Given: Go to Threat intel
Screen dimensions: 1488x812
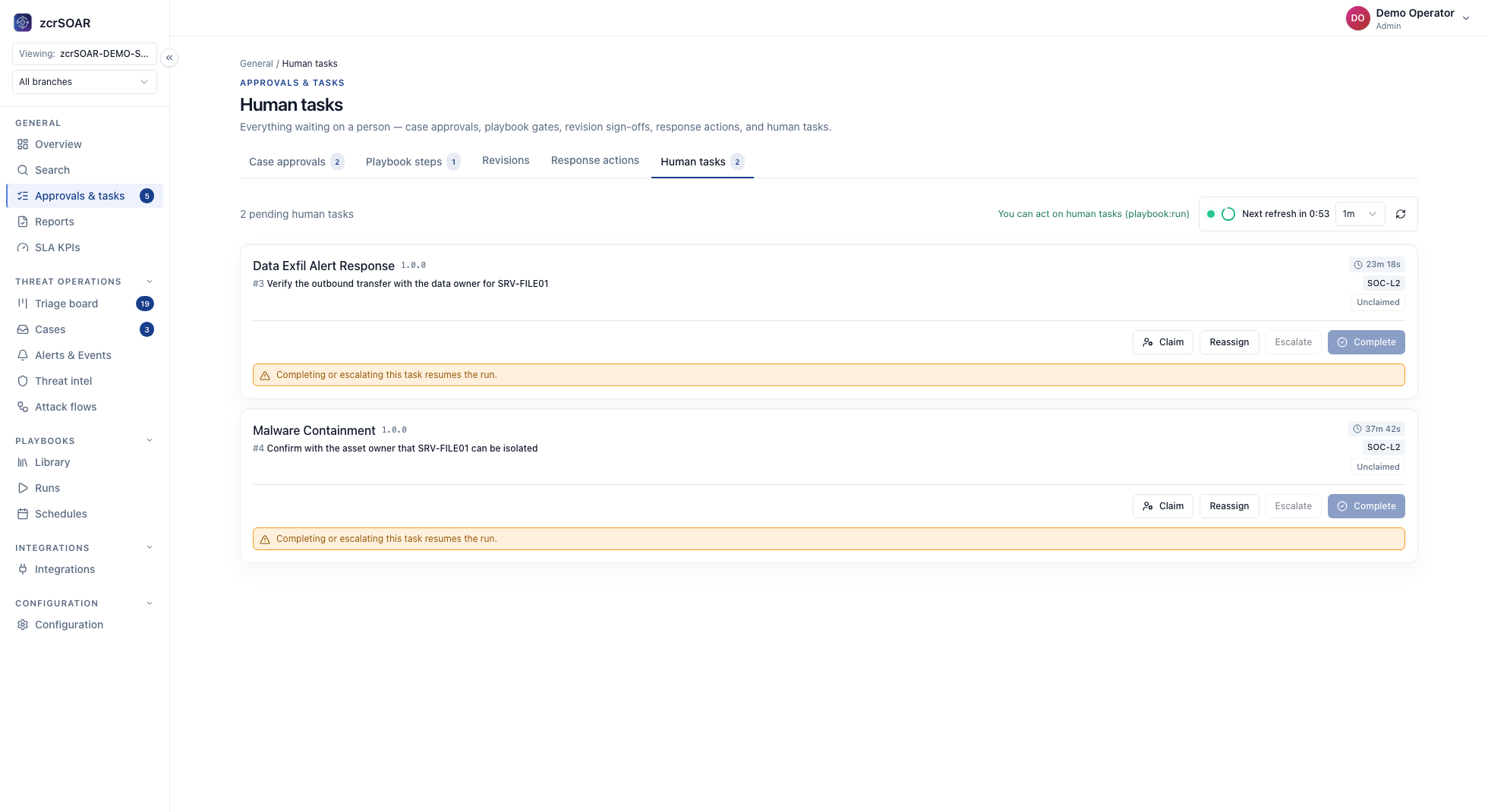Looking at the screenshot, I should [84, 381].
